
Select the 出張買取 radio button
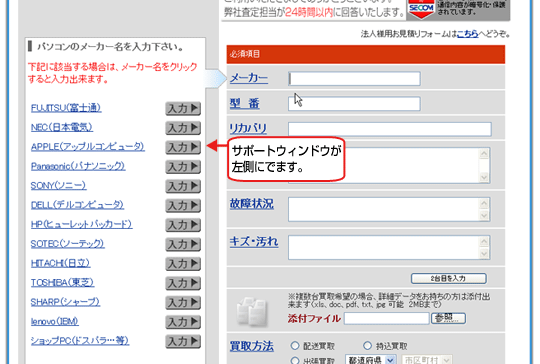(x=295, y=360)
